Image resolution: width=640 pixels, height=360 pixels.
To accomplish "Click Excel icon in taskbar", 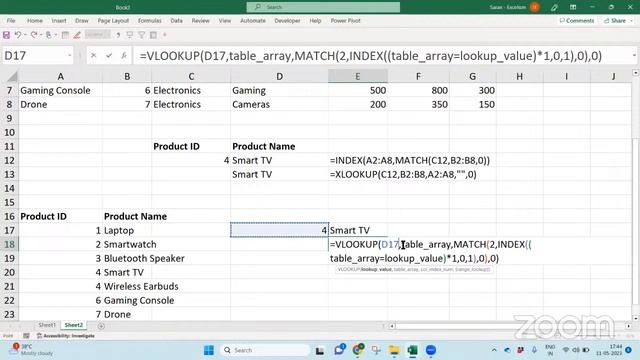I will coord(413,350).
